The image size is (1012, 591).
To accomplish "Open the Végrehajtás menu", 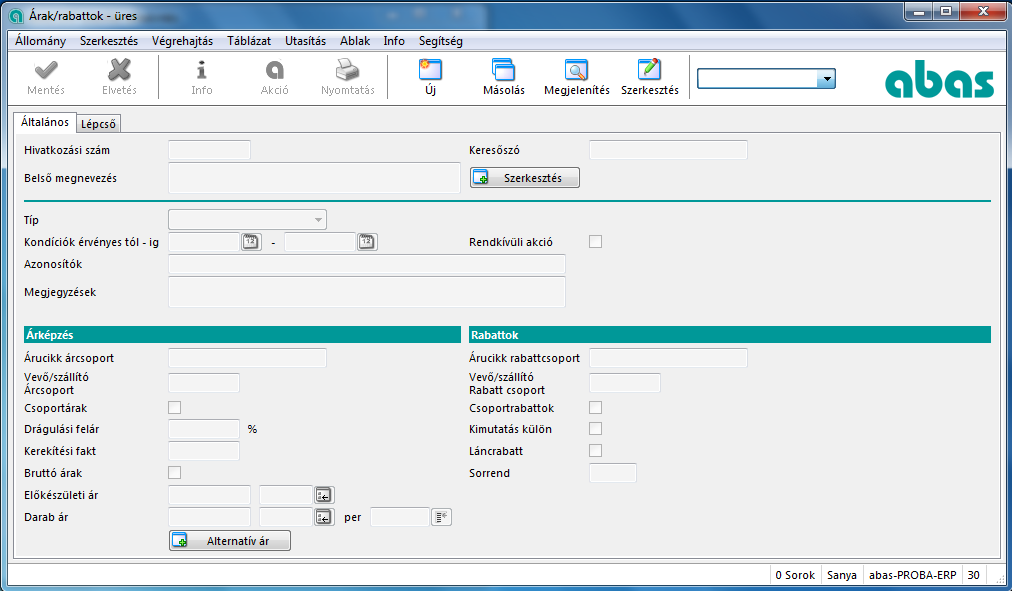I will [183, 41].
